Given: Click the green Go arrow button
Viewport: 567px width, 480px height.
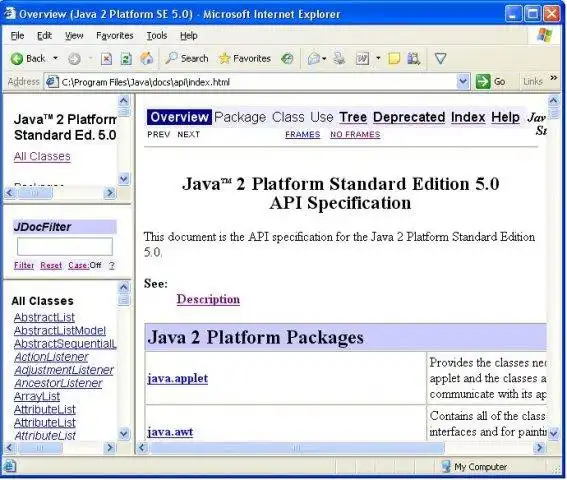Looking at the screenshot, I should coord(483,82).
